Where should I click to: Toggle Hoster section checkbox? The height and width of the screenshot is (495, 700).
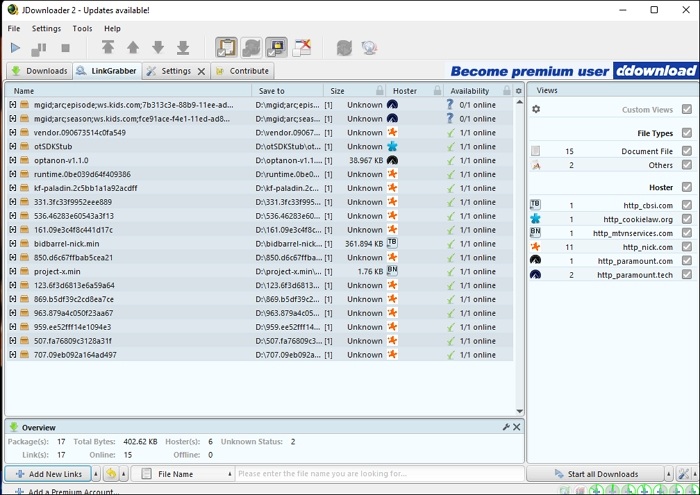click(687, 187)
